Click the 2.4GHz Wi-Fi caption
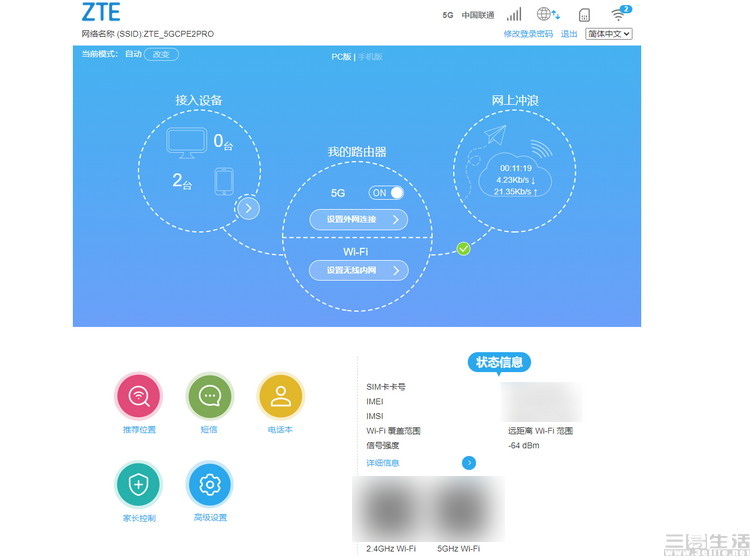Screen dimensions: 750x557 391,548
